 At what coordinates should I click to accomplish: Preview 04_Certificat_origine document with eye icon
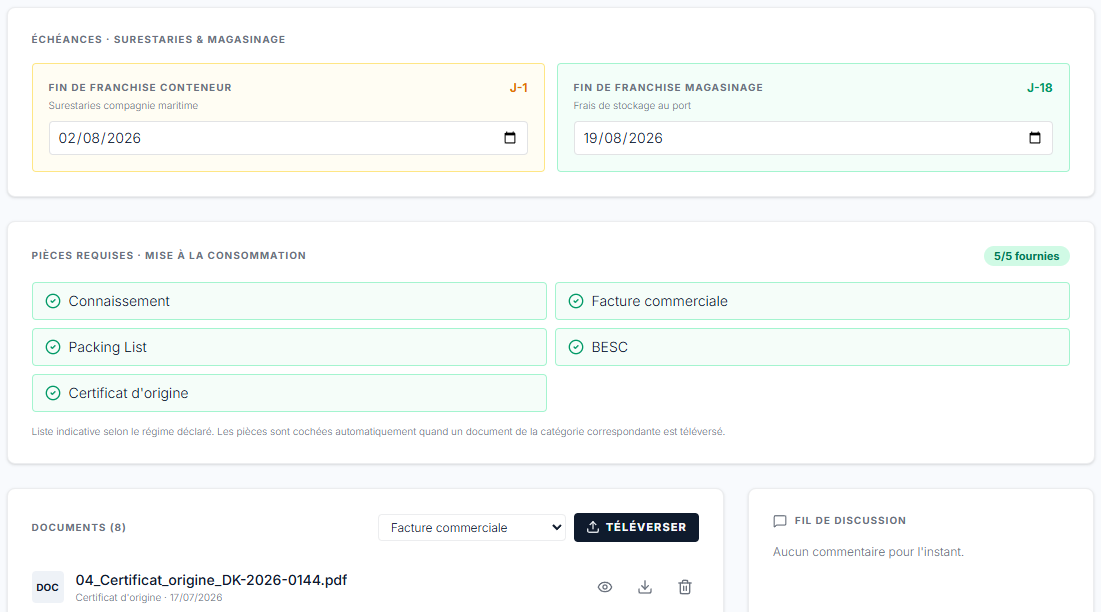pyautogui.click(x=605, y=587)
